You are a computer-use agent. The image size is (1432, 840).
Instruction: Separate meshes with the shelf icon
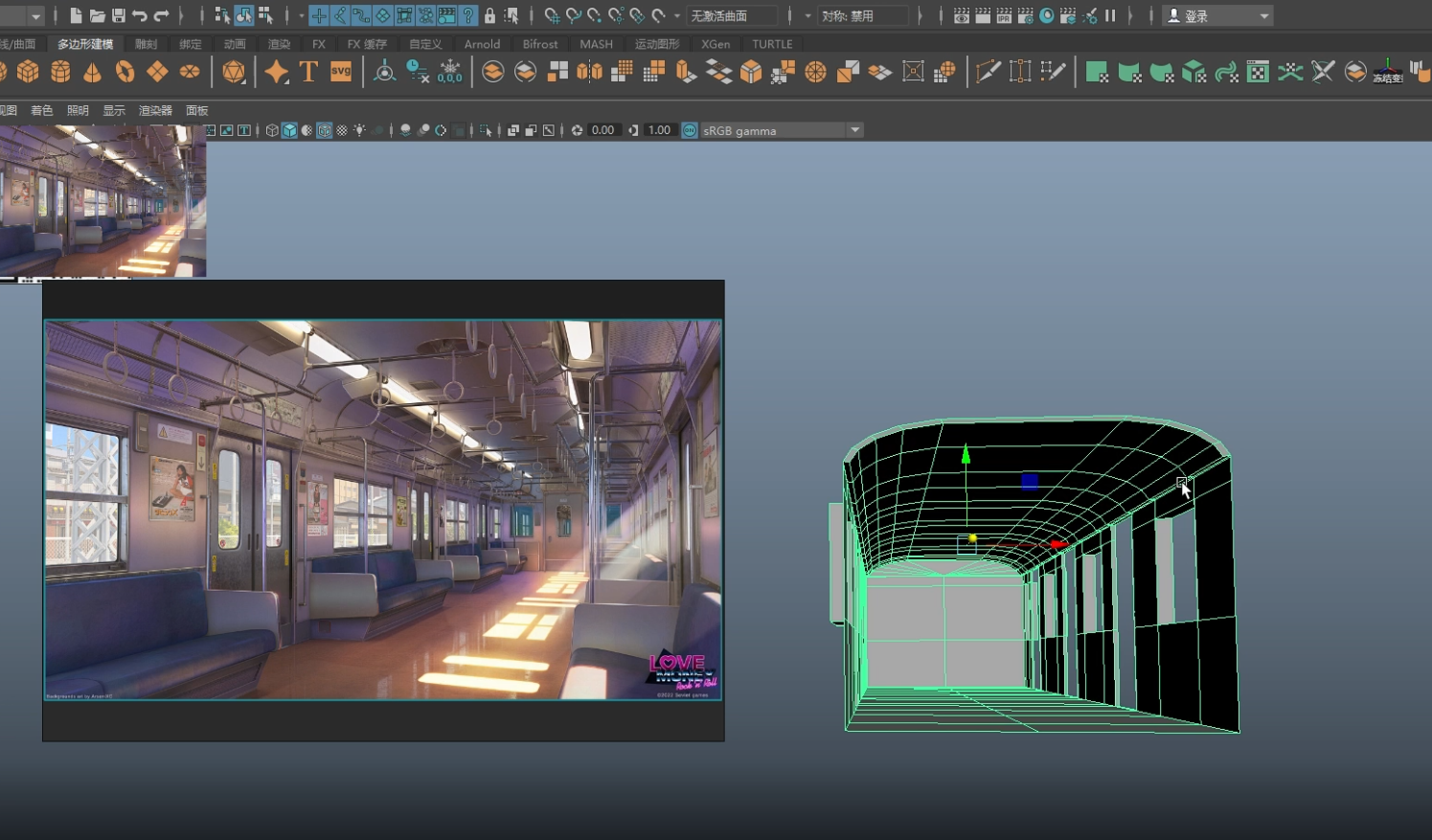pyautogui.click(x=525, y=72)
